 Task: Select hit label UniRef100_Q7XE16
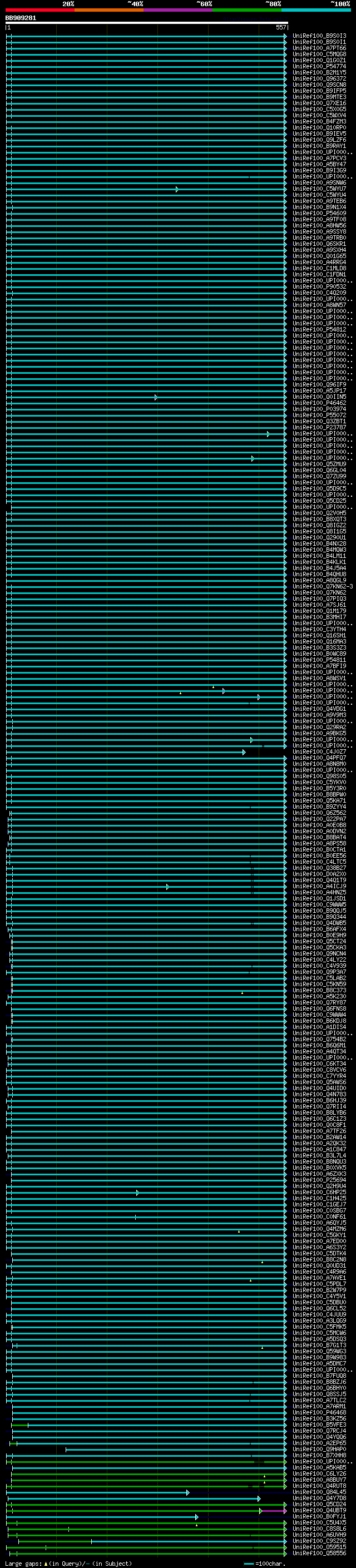(x=319, y=103)
